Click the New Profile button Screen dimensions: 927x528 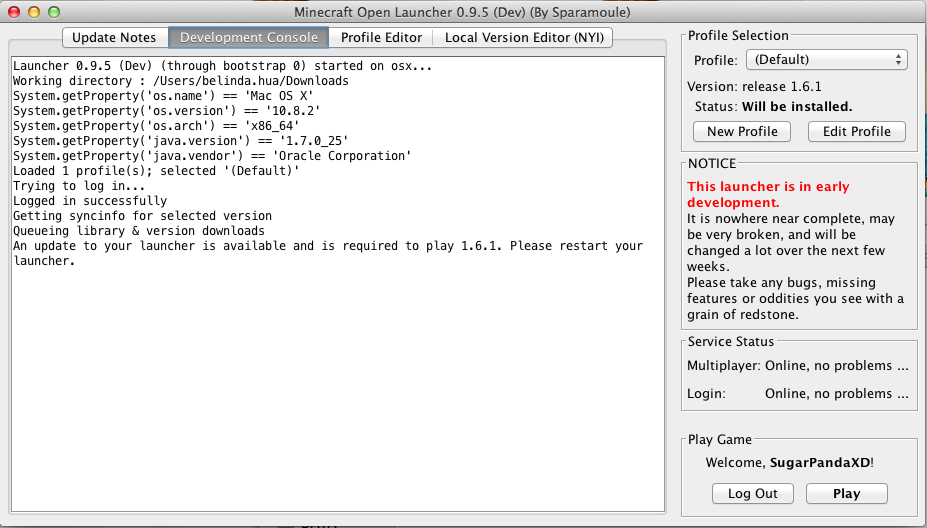click(742, 131)
